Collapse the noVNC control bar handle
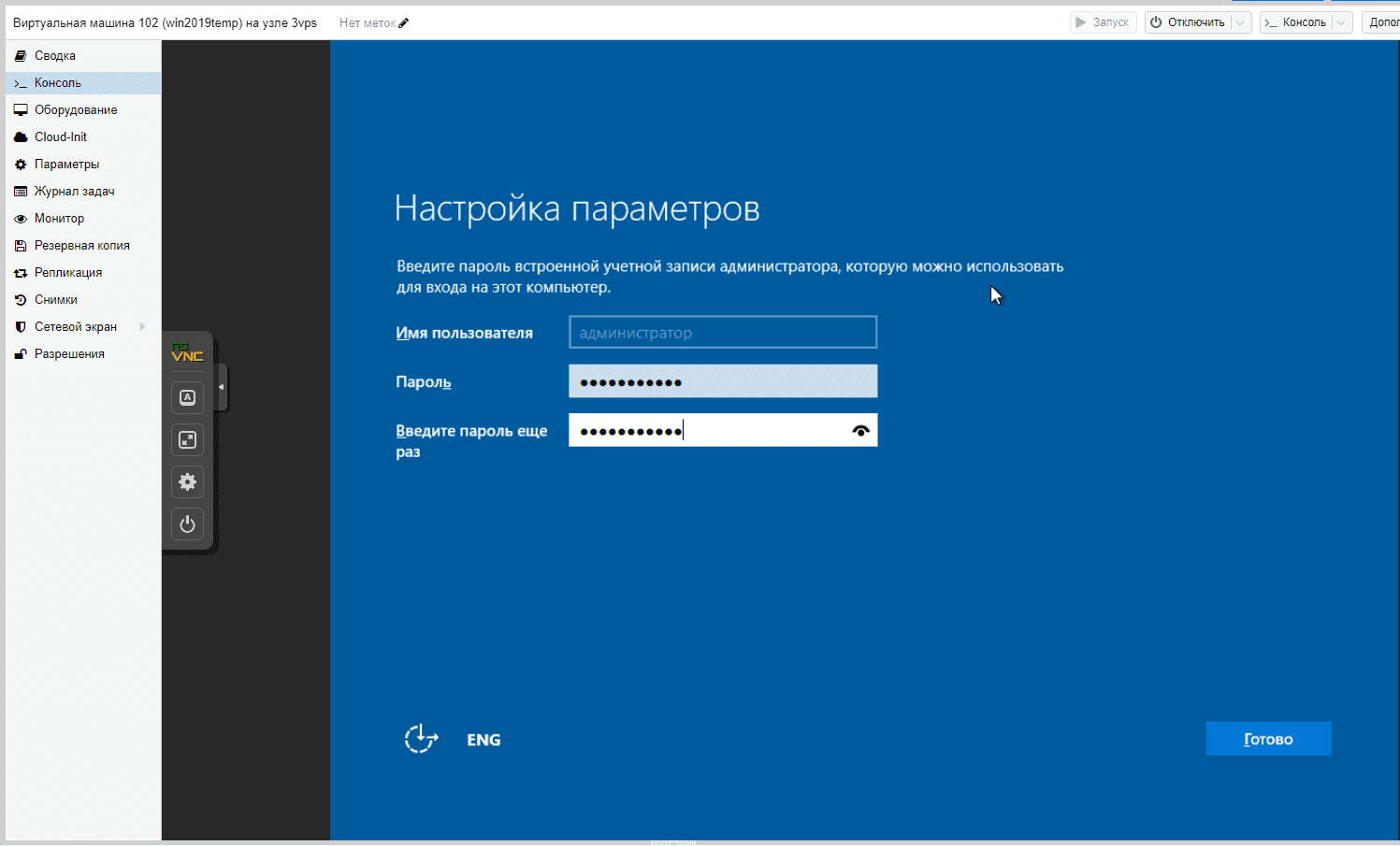1400x846 pixels. [222, 387]
